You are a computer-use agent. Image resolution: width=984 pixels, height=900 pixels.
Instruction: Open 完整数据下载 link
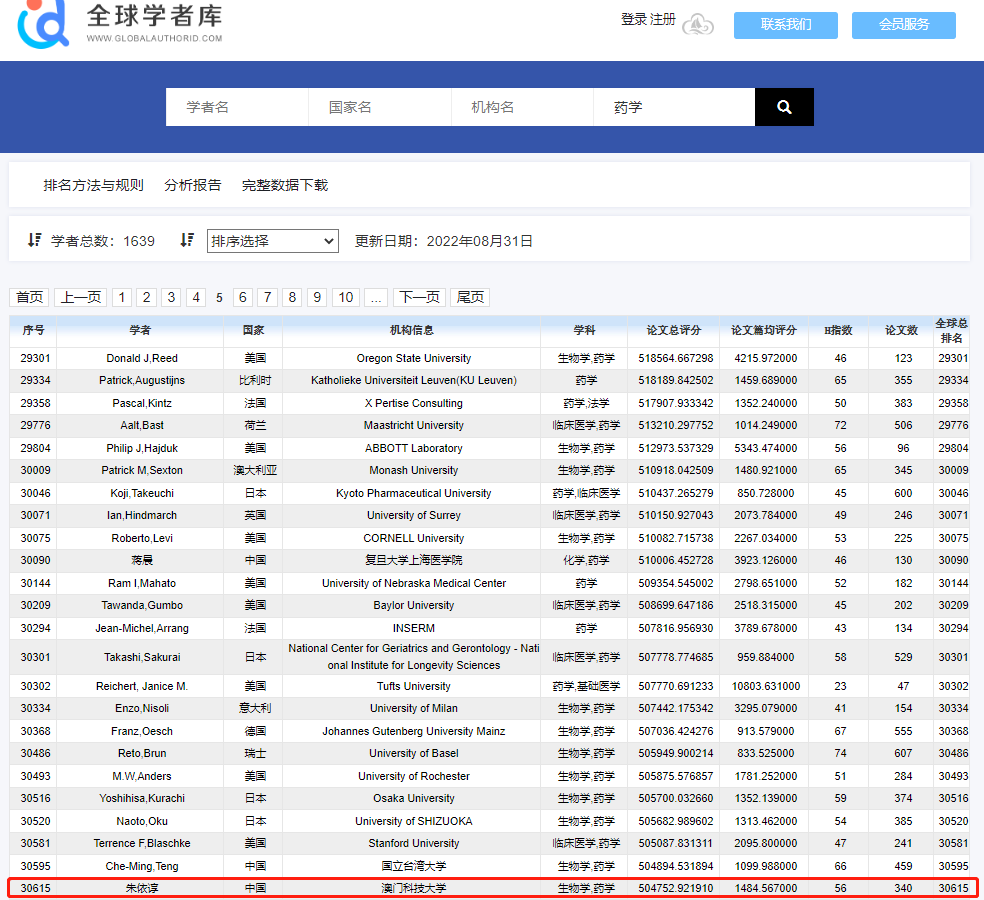[285, 185]
